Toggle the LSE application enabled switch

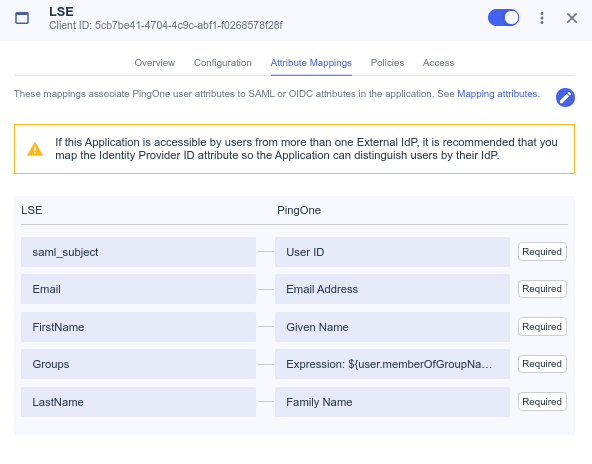click(503, 18)
